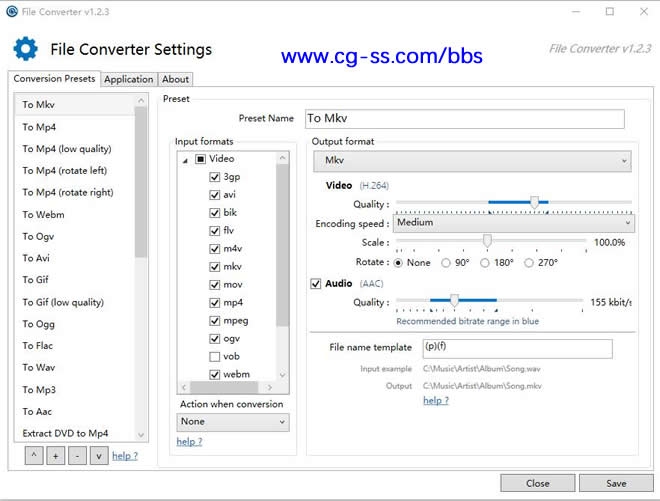Switch to the Application tab
Screen dimensions: 660x501
tap(129, 79)
